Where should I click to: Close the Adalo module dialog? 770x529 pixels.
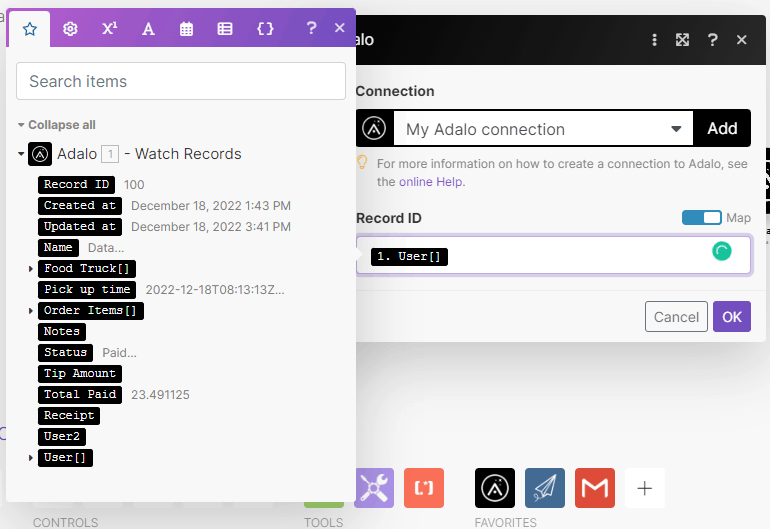coord(742,40)
